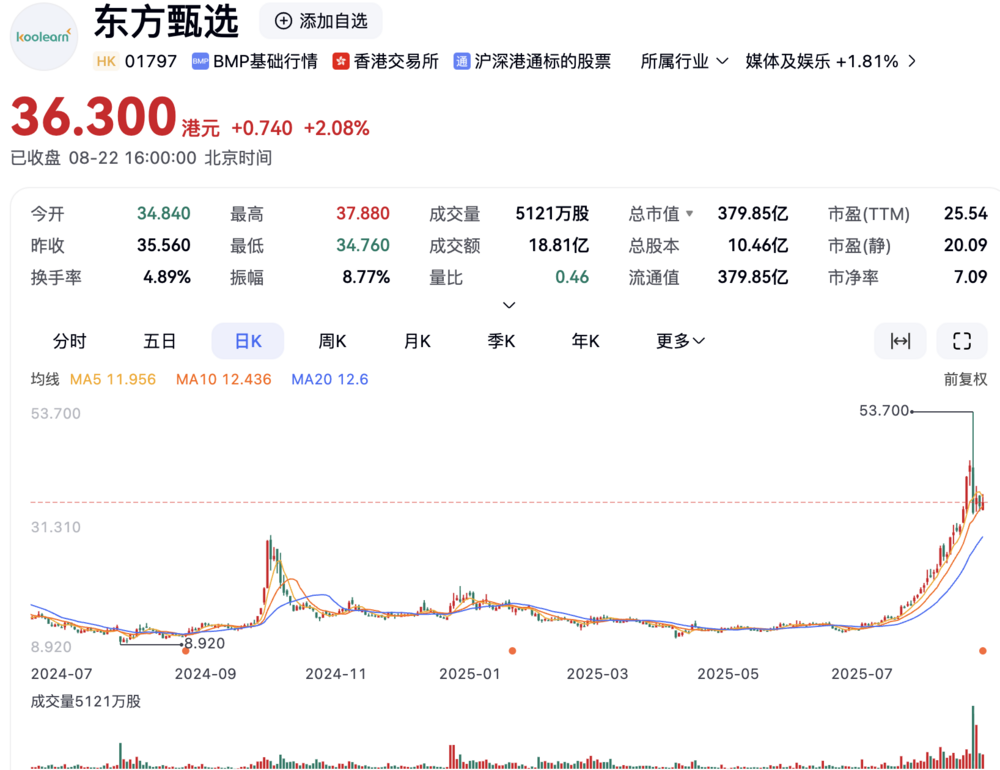Click the plus icon beside 添加自选

(282, 21)
